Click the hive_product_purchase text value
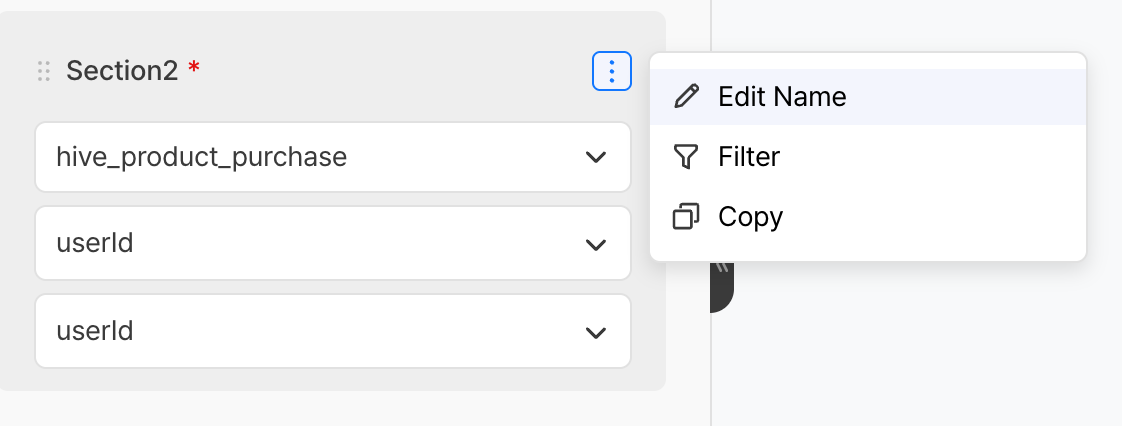 (x=201, y=157)
